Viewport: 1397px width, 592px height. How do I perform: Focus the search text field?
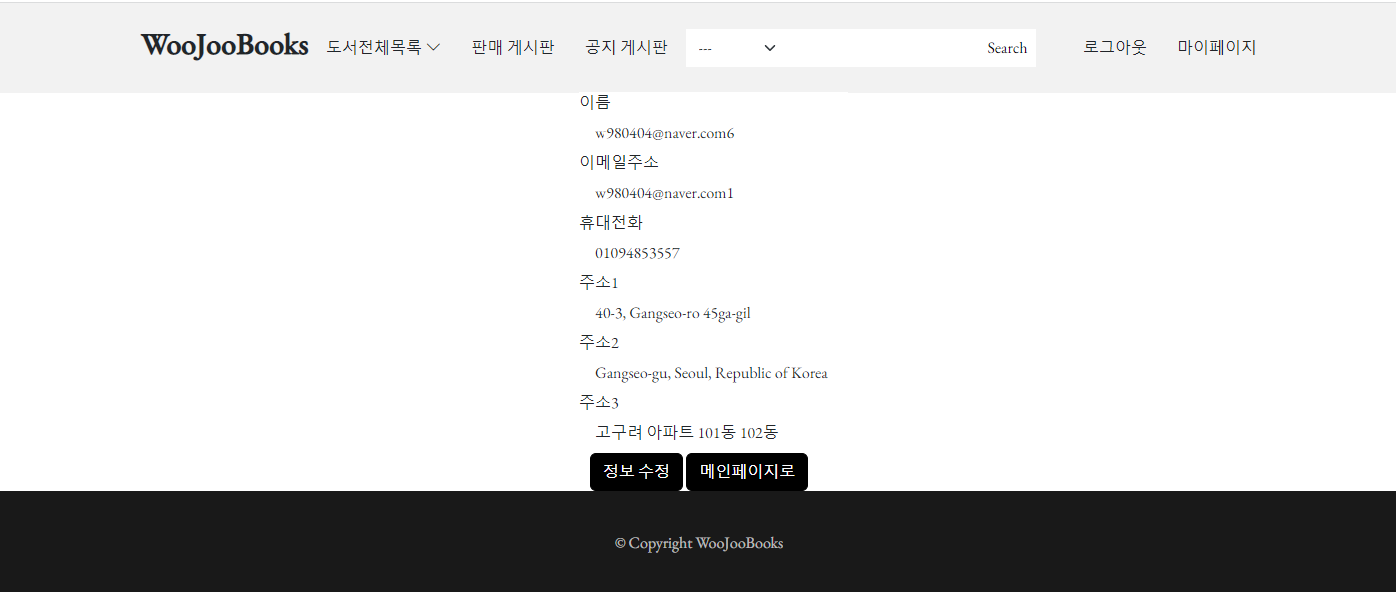pyautogui.click(x=883, y=48)
